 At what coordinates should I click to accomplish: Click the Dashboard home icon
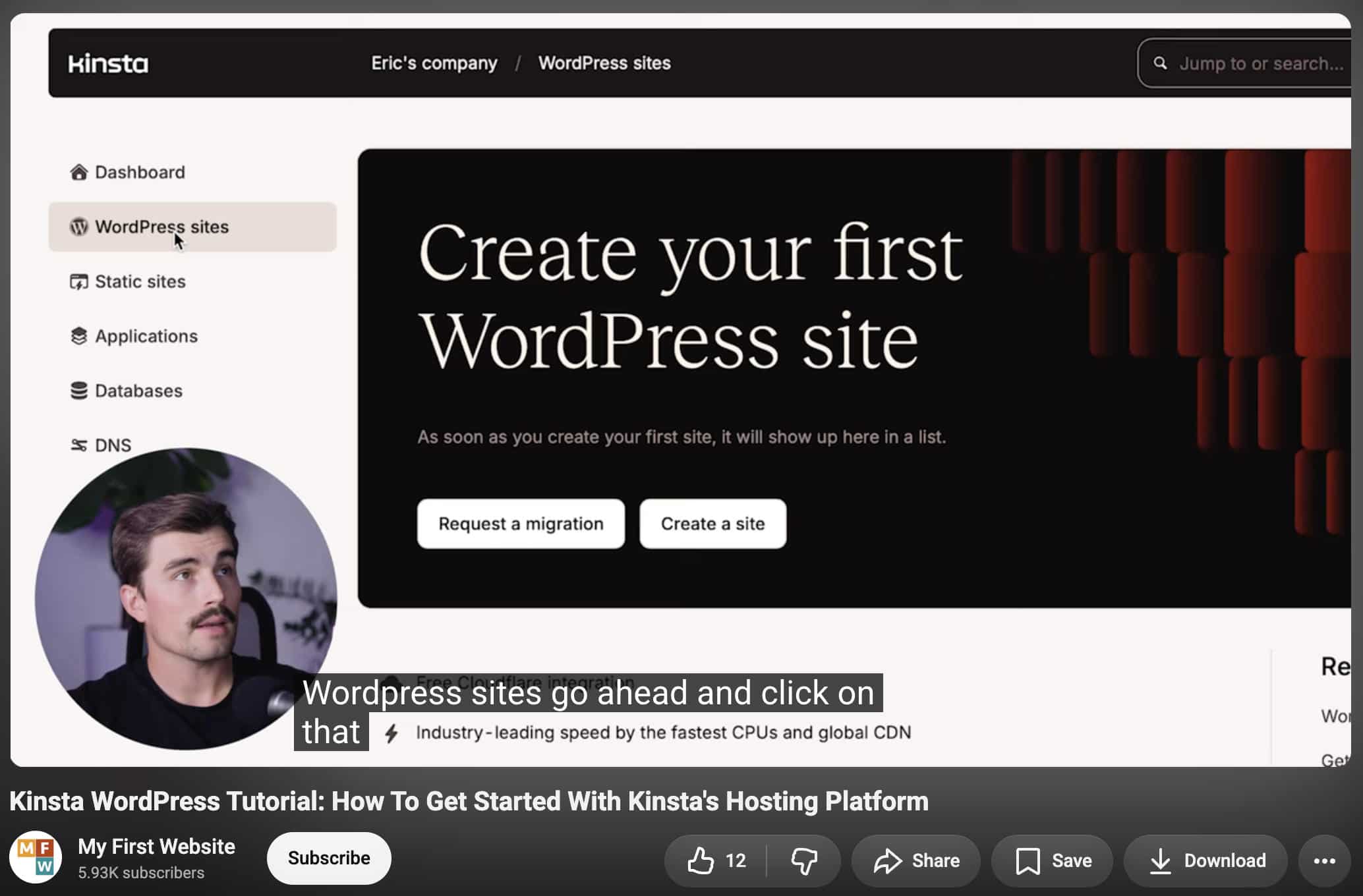(x=79, y=172)
